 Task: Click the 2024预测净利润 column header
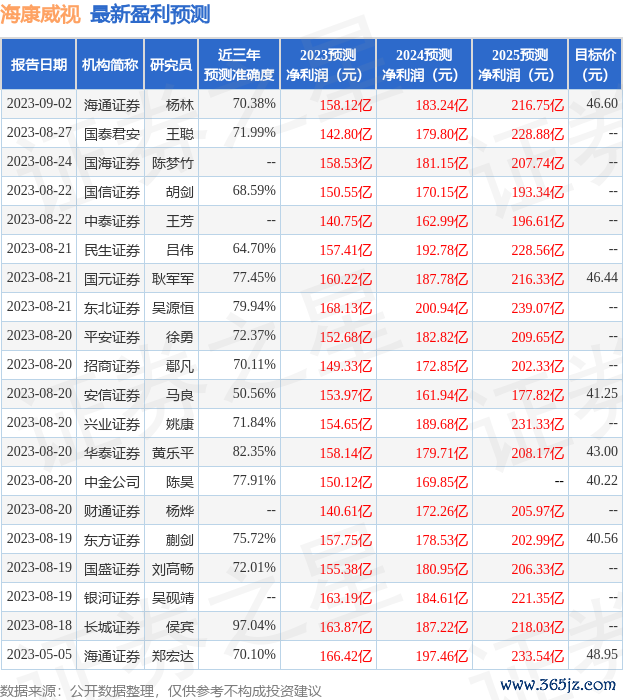click(x=424, y=65)
